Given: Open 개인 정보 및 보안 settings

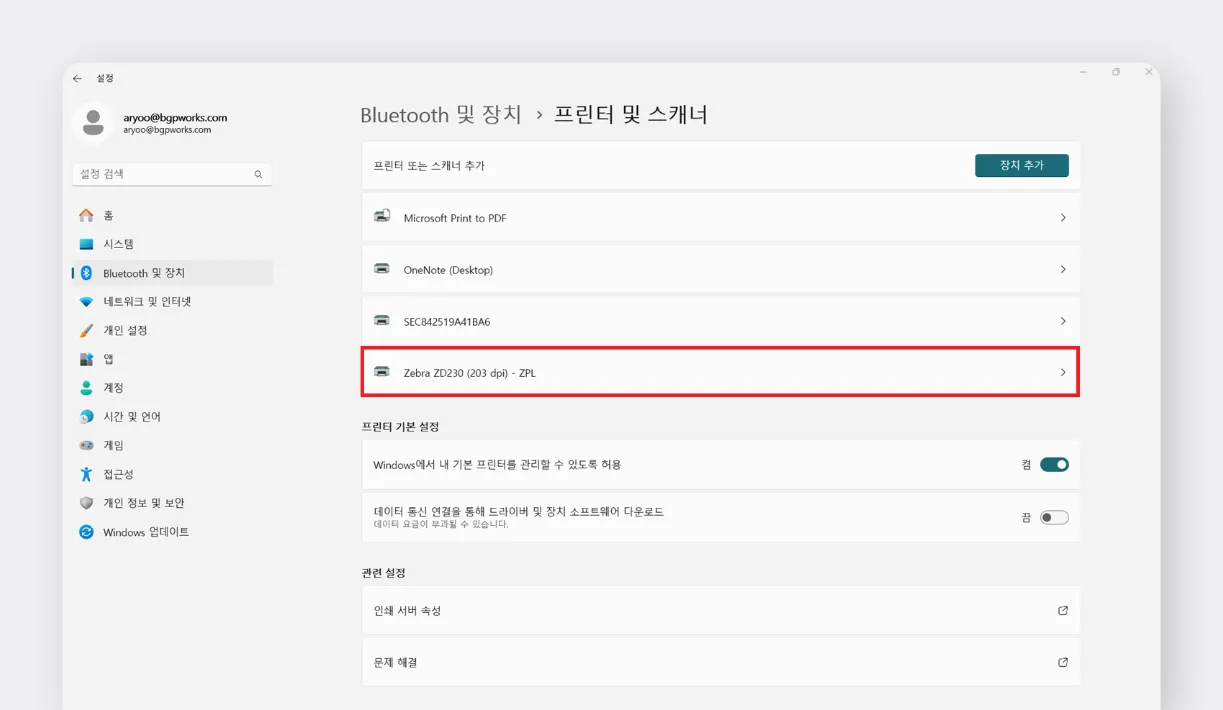Looking at the screenshot, I should [172, 503].
